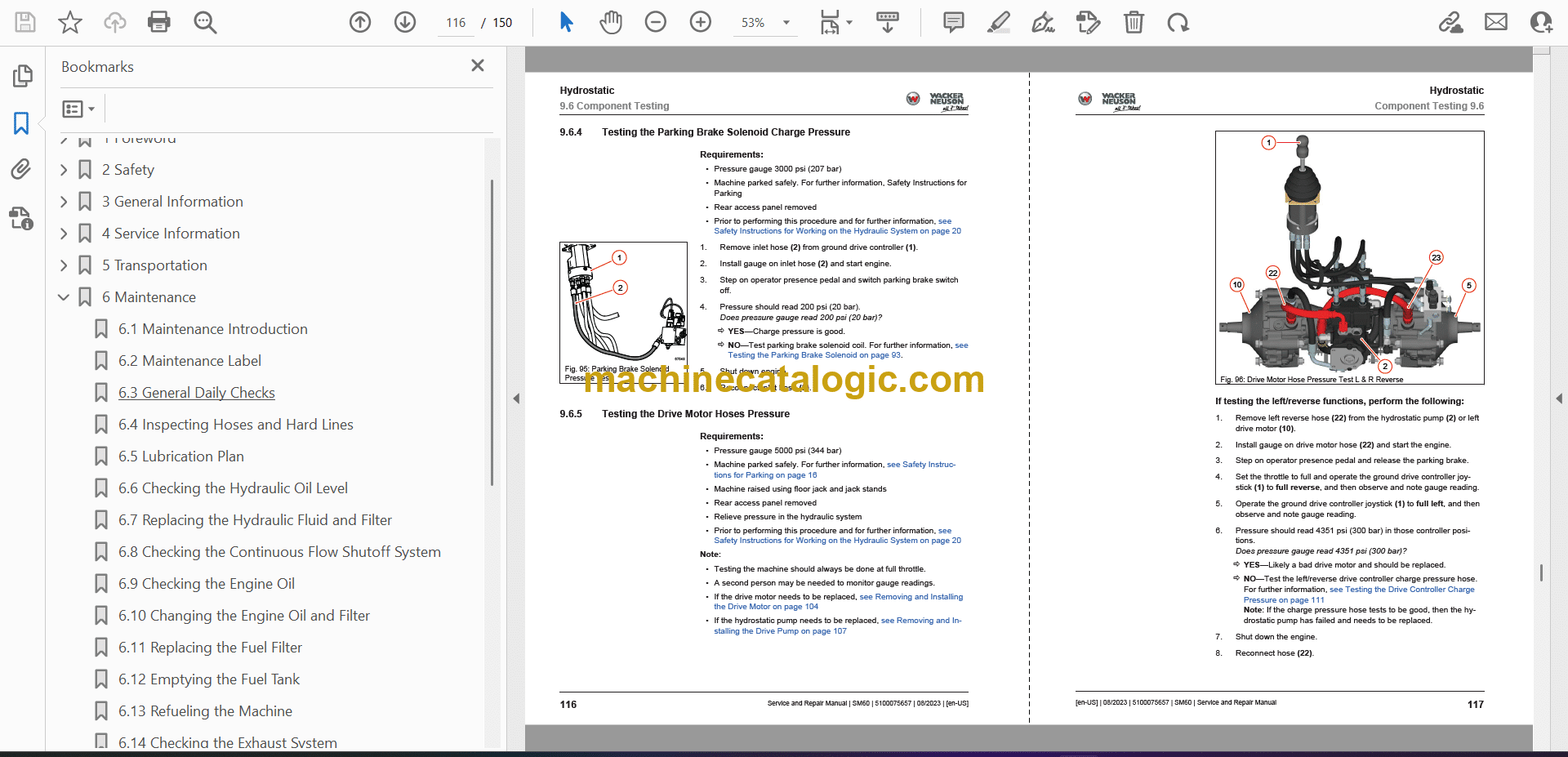
Task: Click the page number field showing 116
Action: (456, 23)
